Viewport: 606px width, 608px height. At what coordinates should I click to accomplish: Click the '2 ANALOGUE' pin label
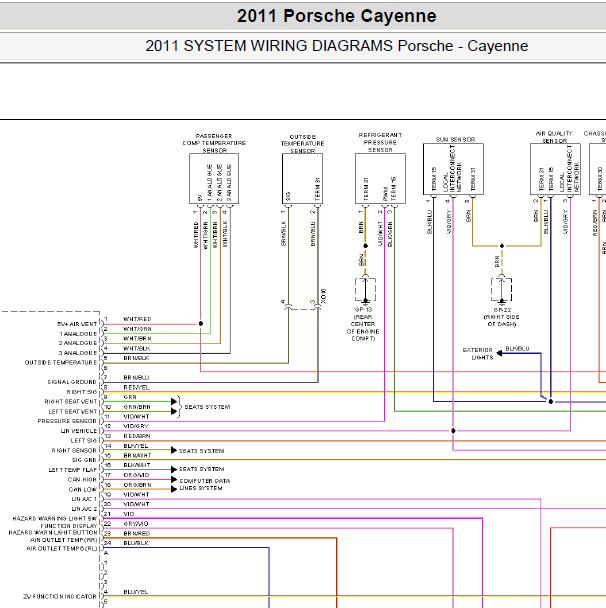tap(78, 343)
